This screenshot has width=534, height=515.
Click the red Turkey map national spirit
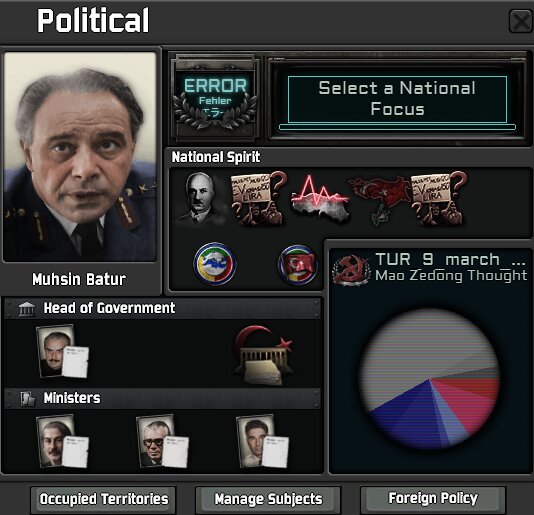(379, 199)
